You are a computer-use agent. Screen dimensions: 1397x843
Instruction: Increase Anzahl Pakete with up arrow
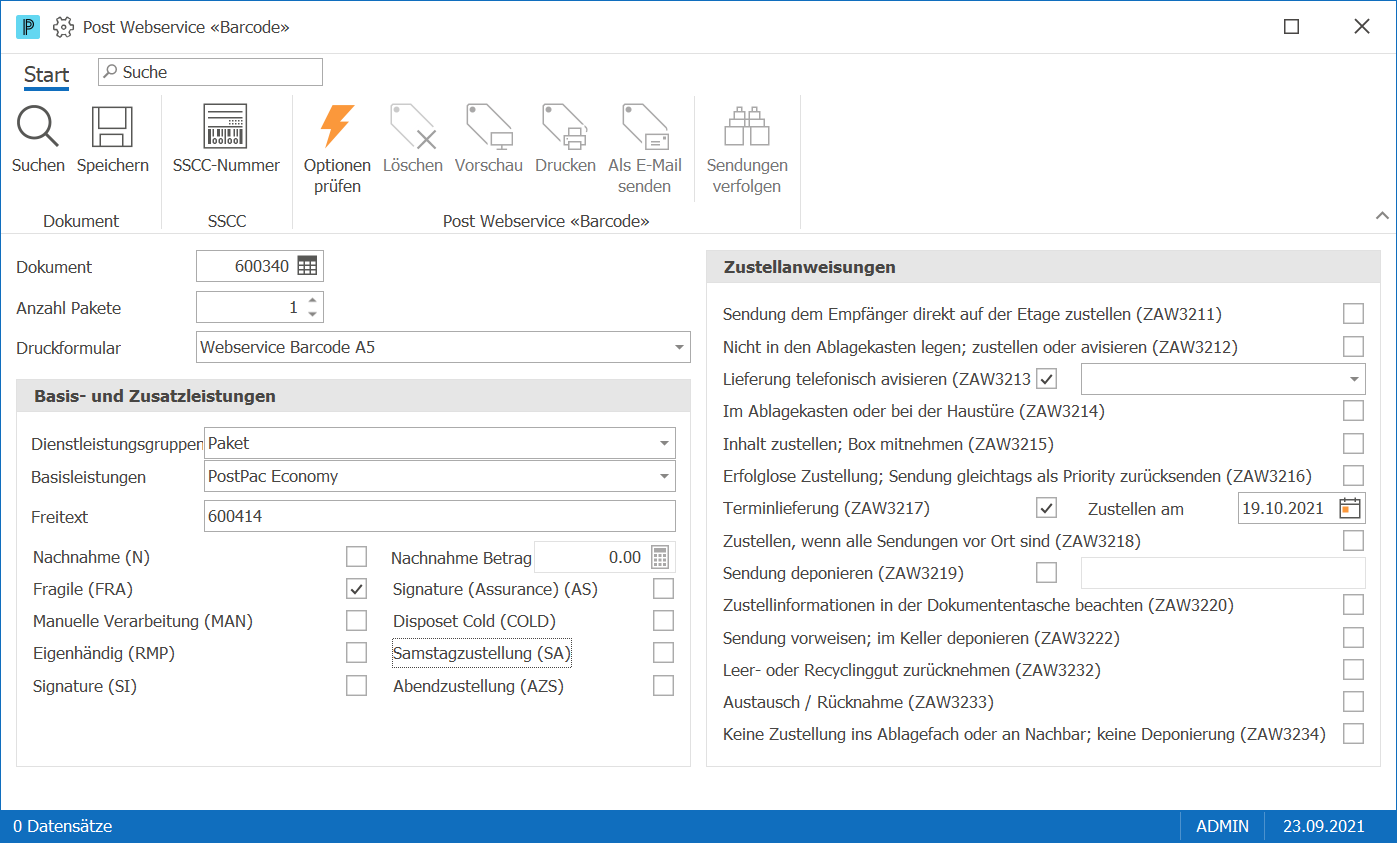point(313,300)
